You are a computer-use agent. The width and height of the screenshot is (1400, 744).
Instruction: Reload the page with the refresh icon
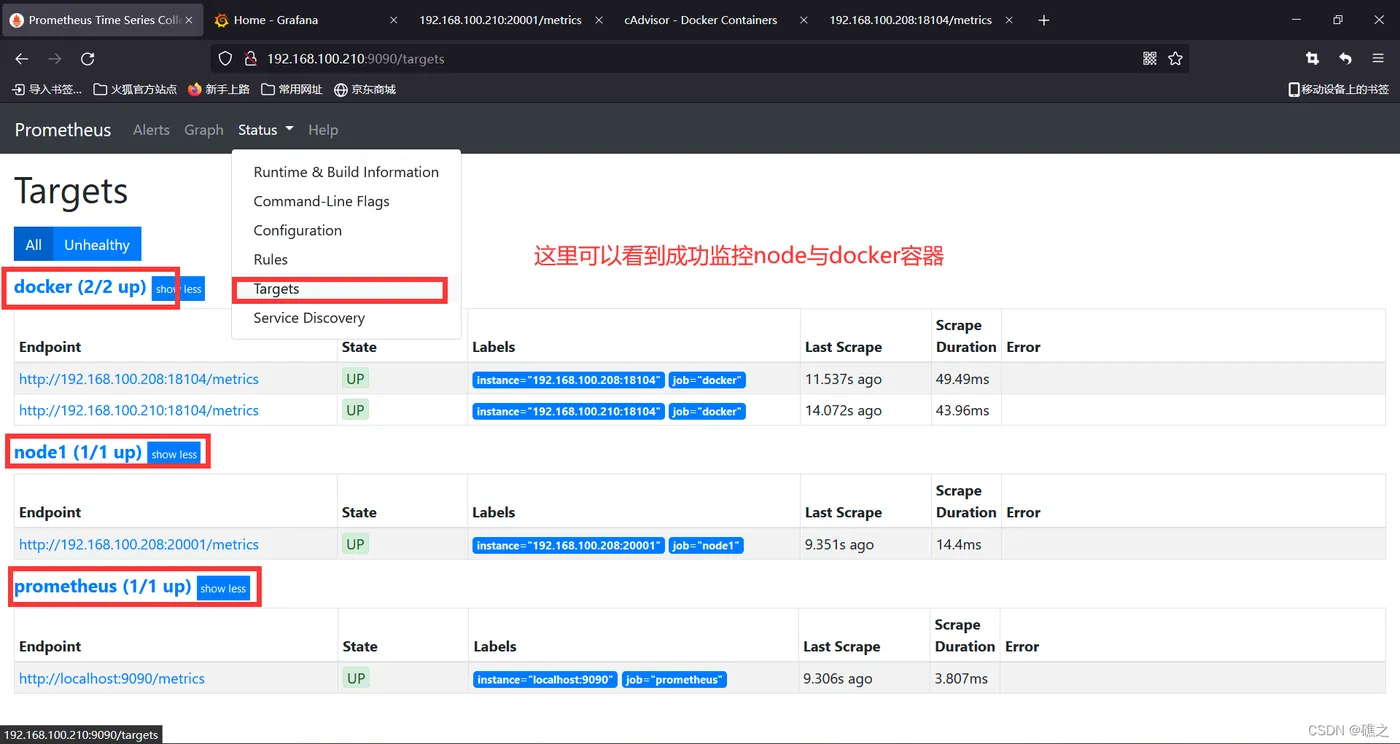87,59
